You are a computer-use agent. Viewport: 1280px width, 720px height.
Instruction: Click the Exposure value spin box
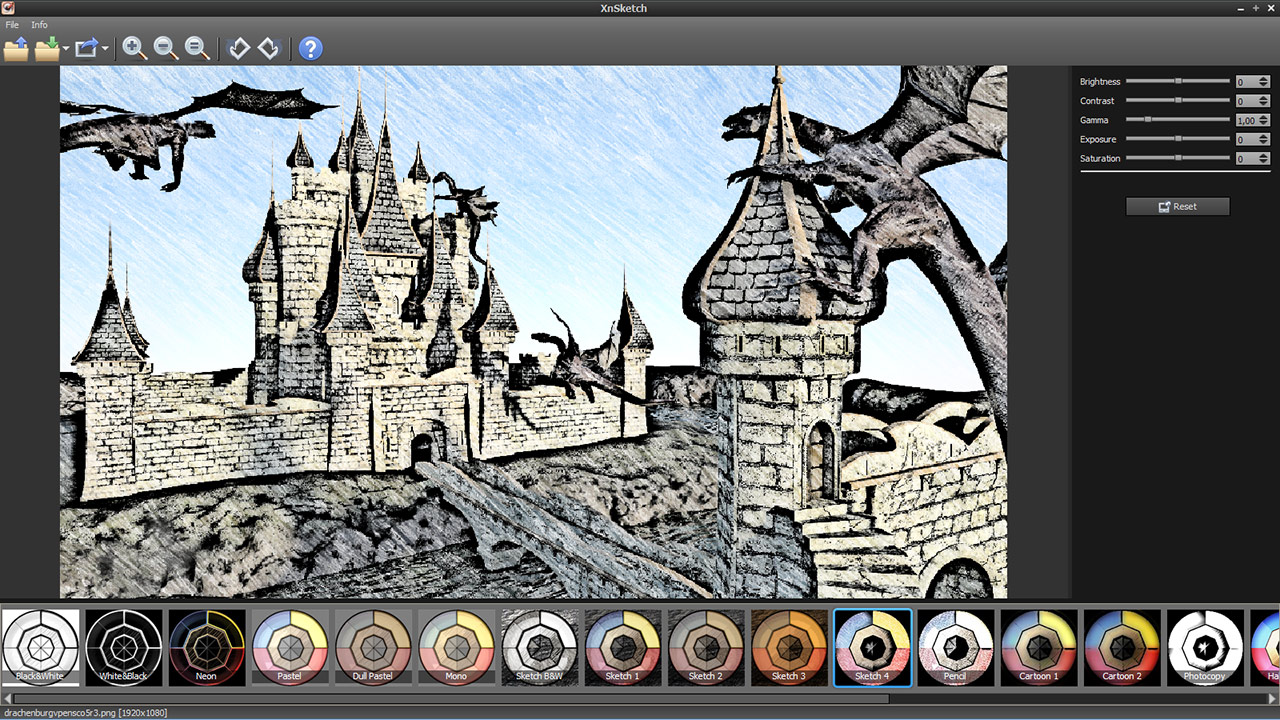point(1252,140)
